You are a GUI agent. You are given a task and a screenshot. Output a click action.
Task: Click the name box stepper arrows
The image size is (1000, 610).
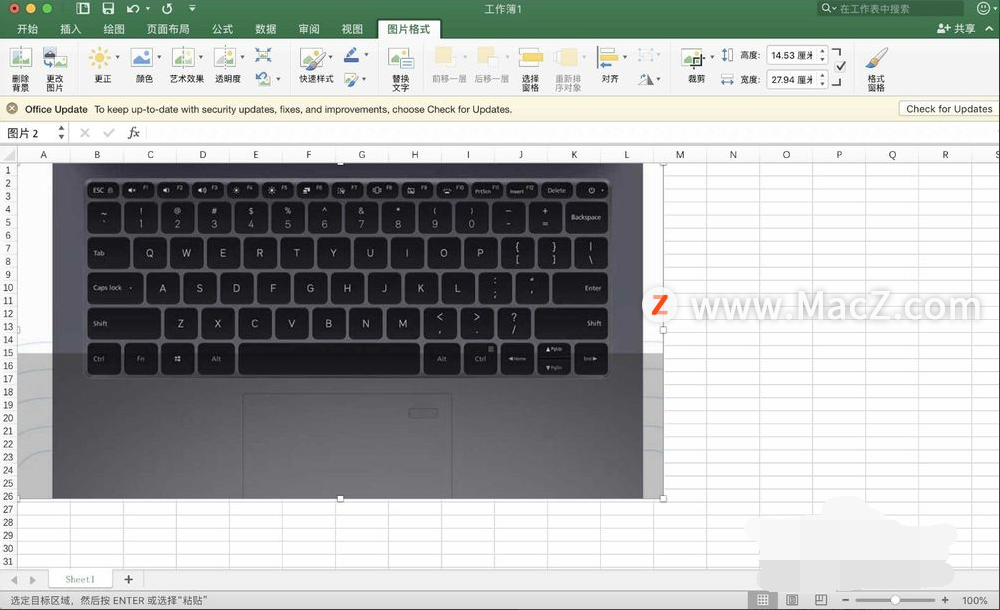pos(61,133)
